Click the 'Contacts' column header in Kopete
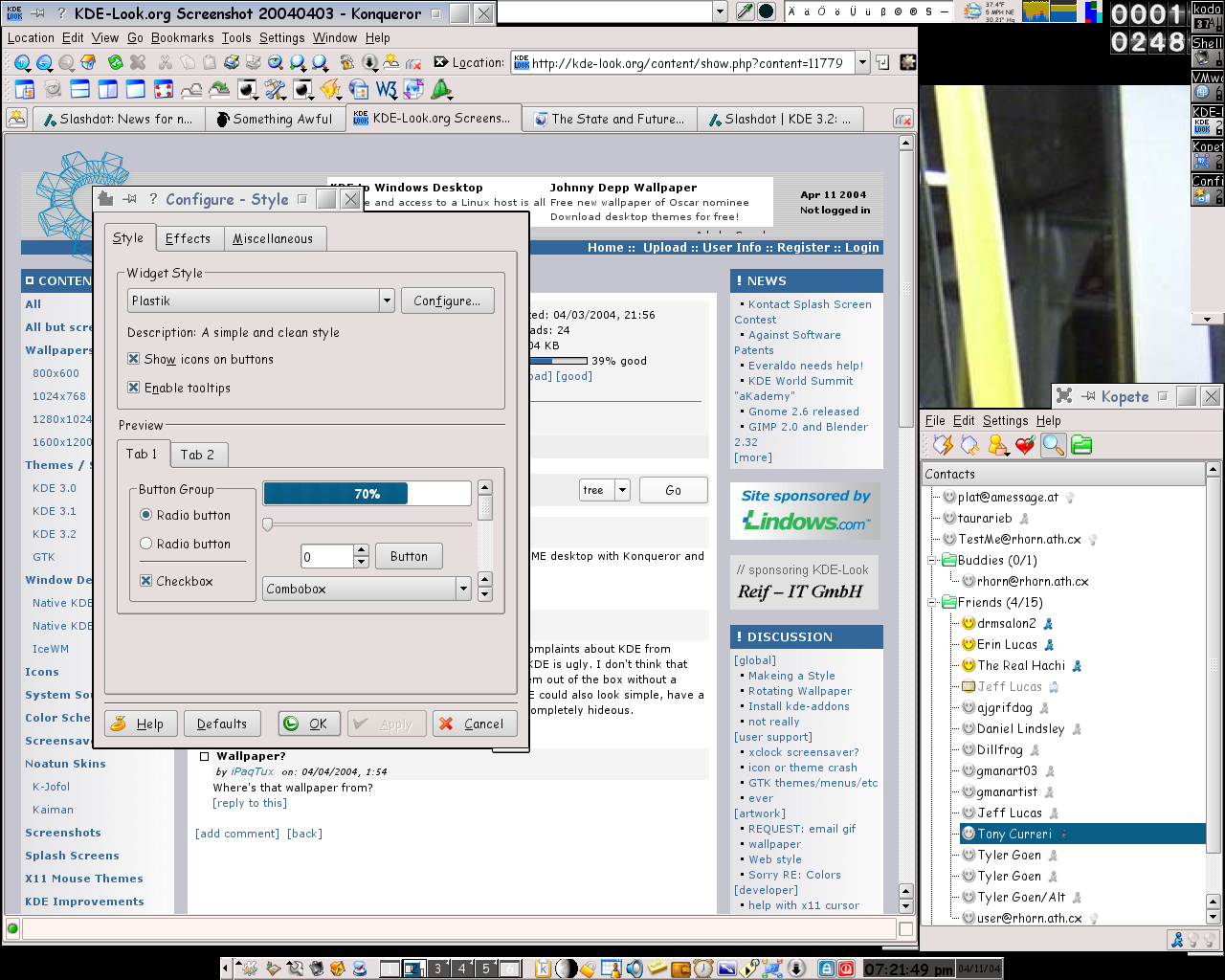This screenshot has height=980, width=1225. 1063,474
